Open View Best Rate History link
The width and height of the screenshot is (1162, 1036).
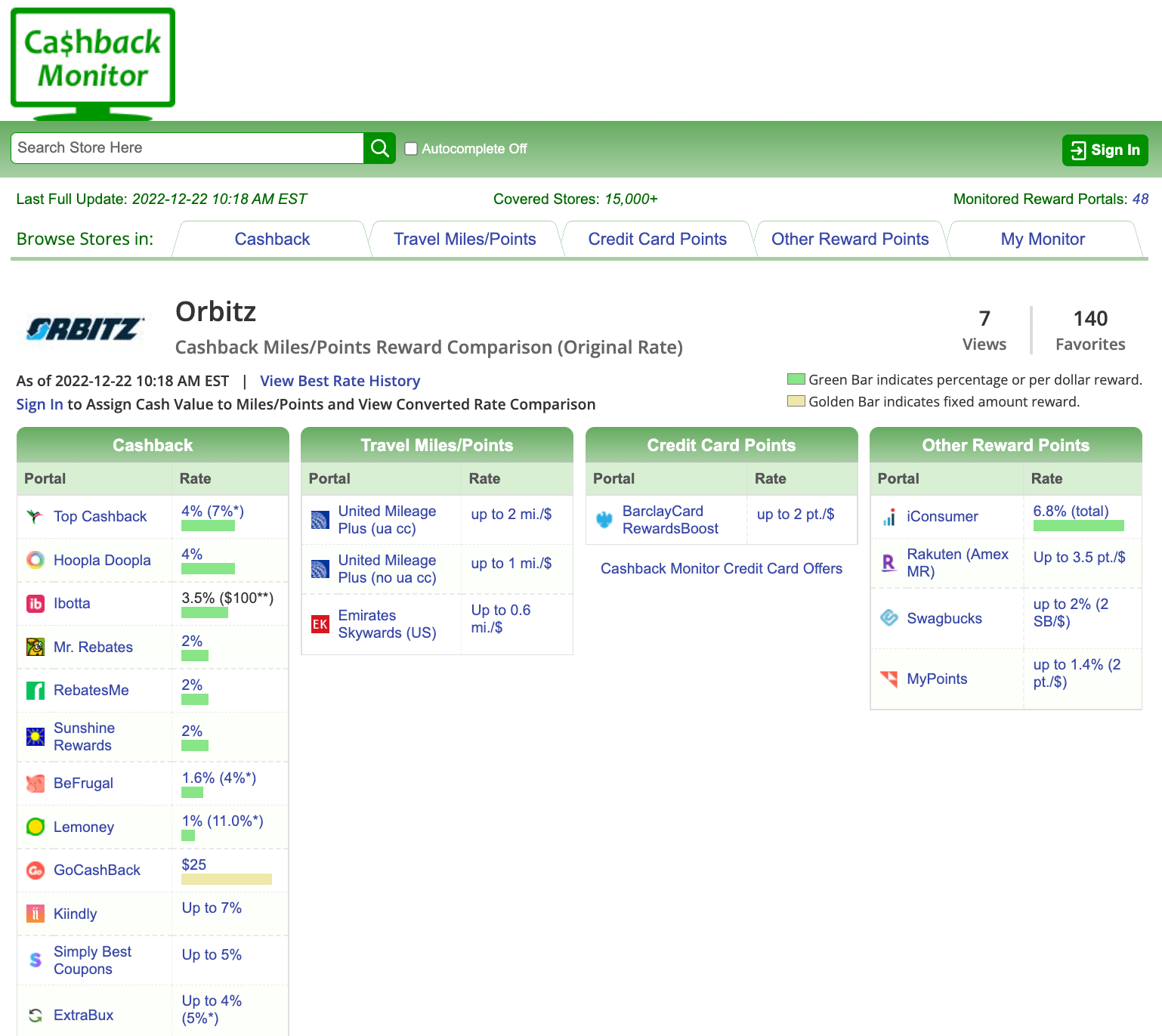point(340,381)
